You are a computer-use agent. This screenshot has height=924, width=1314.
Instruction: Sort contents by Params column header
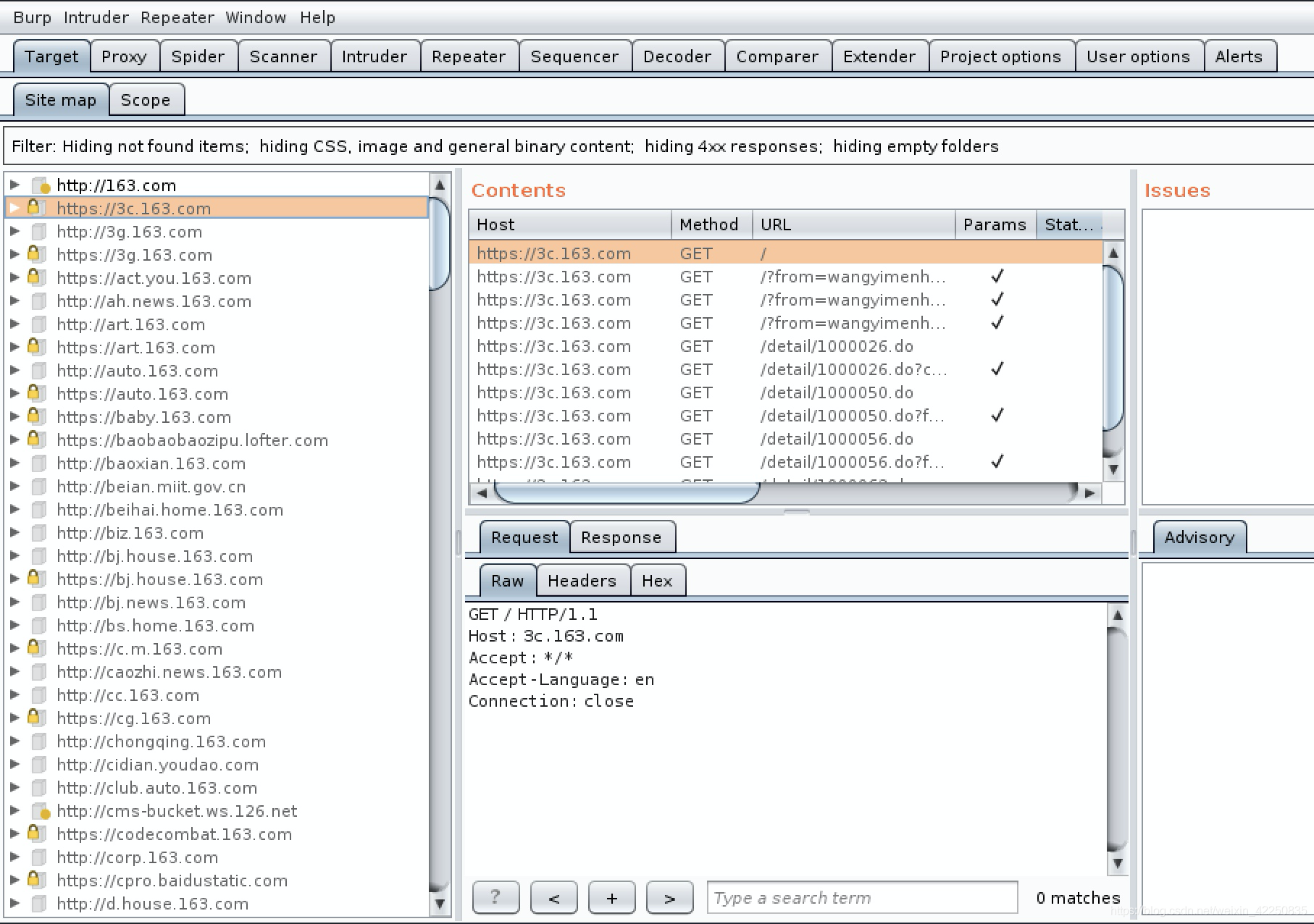point(995,224)
